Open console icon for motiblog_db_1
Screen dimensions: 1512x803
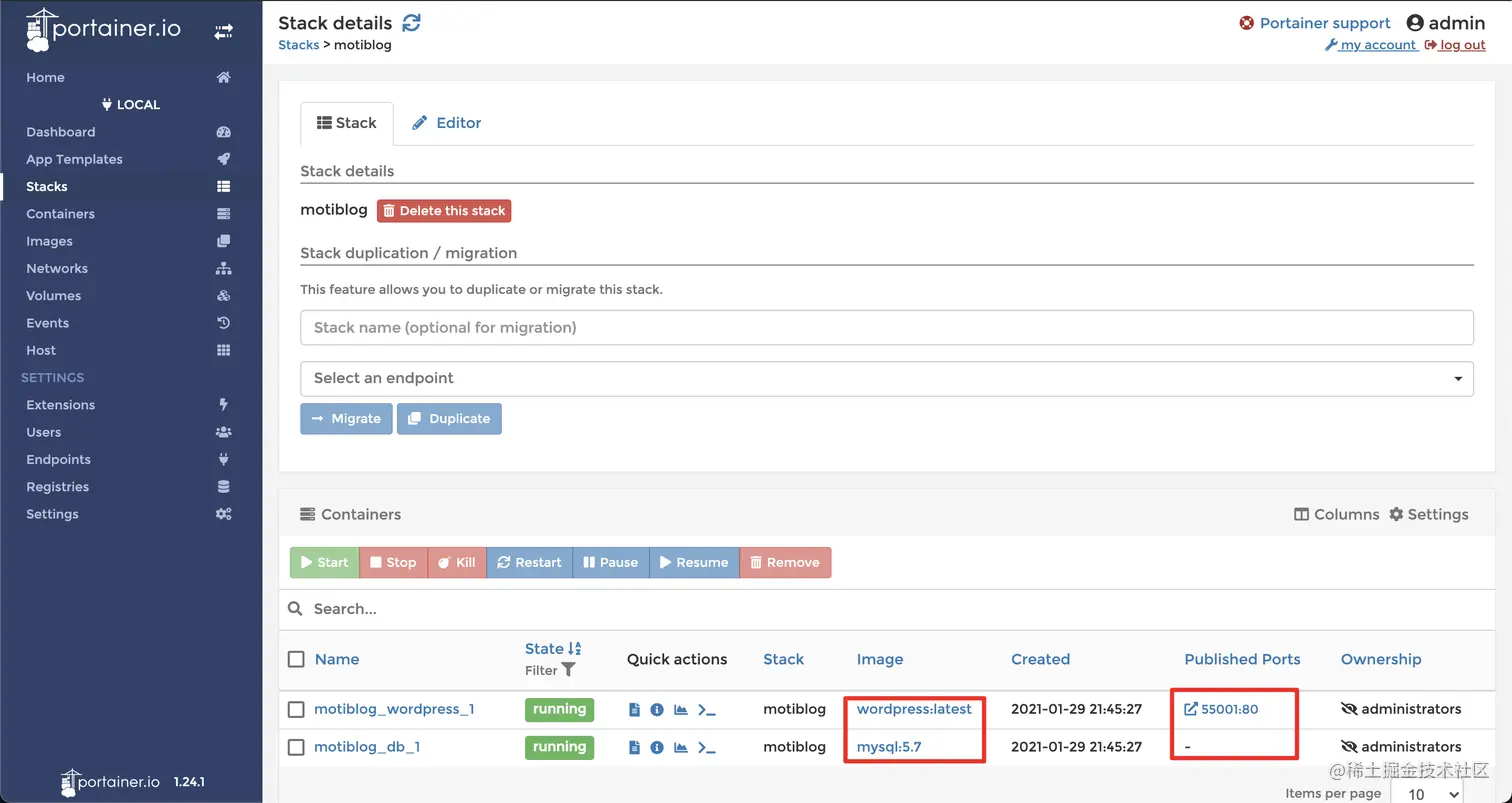pos(707,747)
